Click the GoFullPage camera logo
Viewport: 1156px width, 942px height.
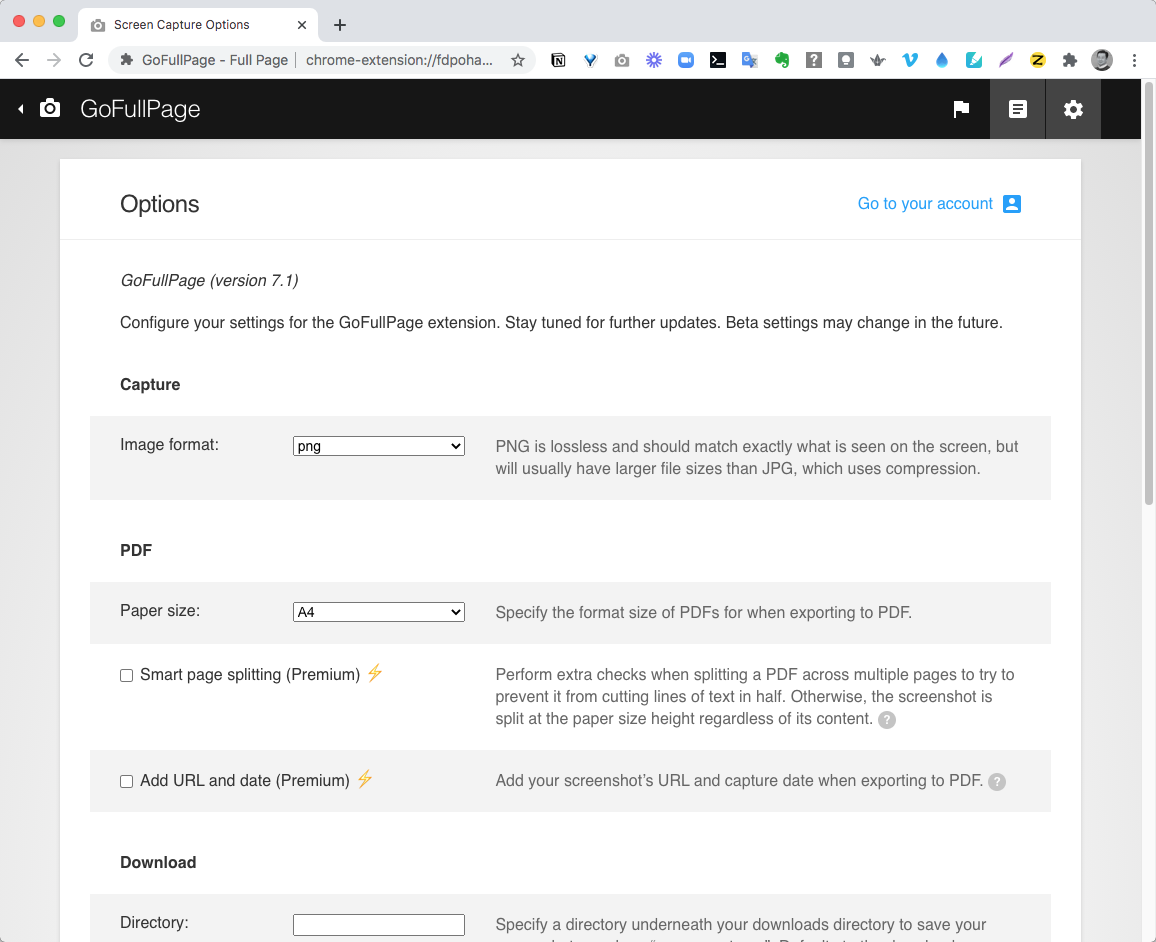pyautogui.click(x=49, y=108)
